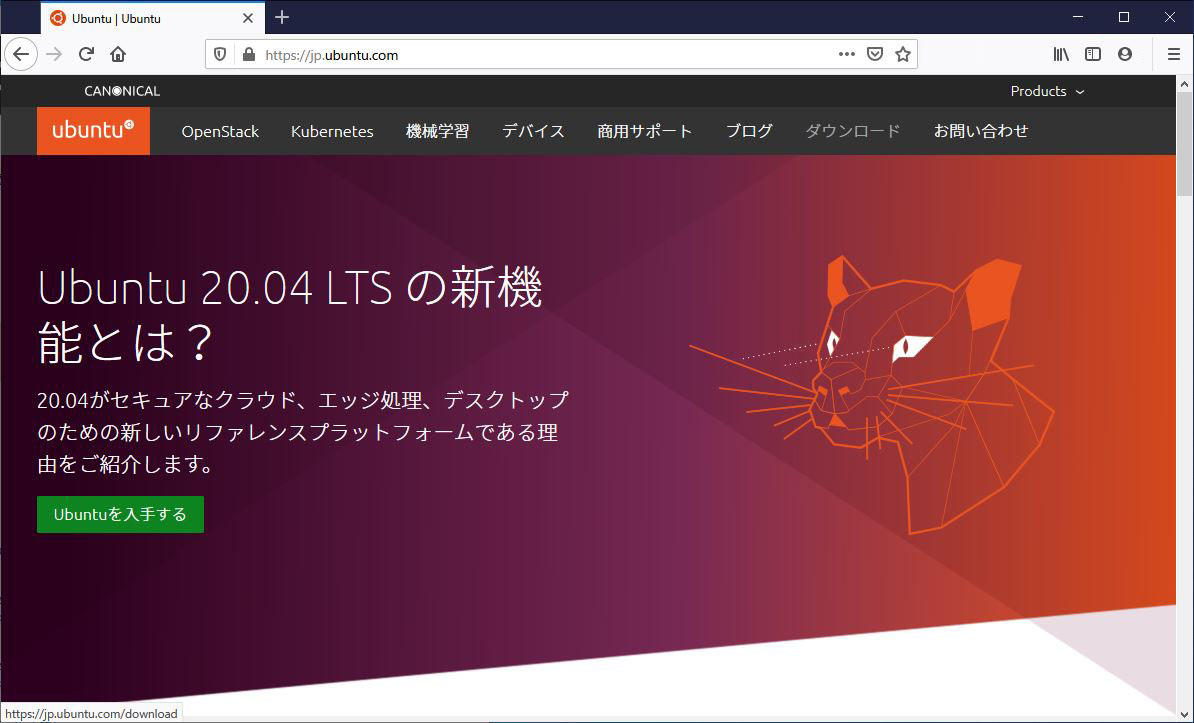Toggle the sidebar view icon

coord(1093,54)
